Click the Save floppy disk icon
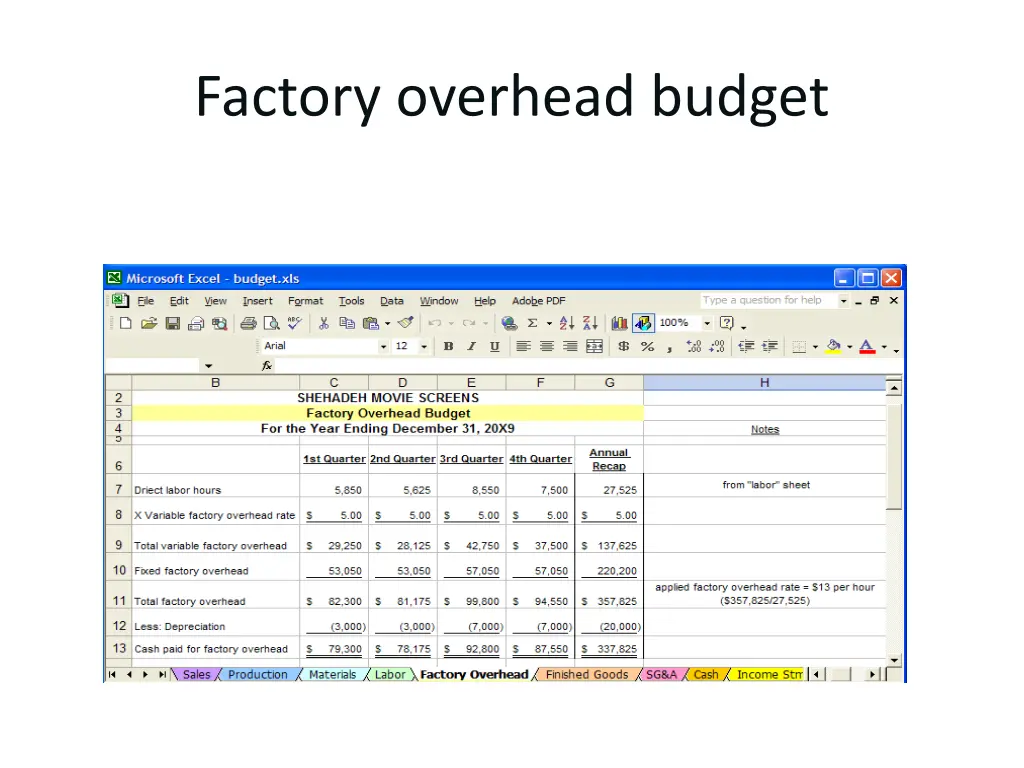This screenshot has height=768, width=1024. (x=172, y=323)
